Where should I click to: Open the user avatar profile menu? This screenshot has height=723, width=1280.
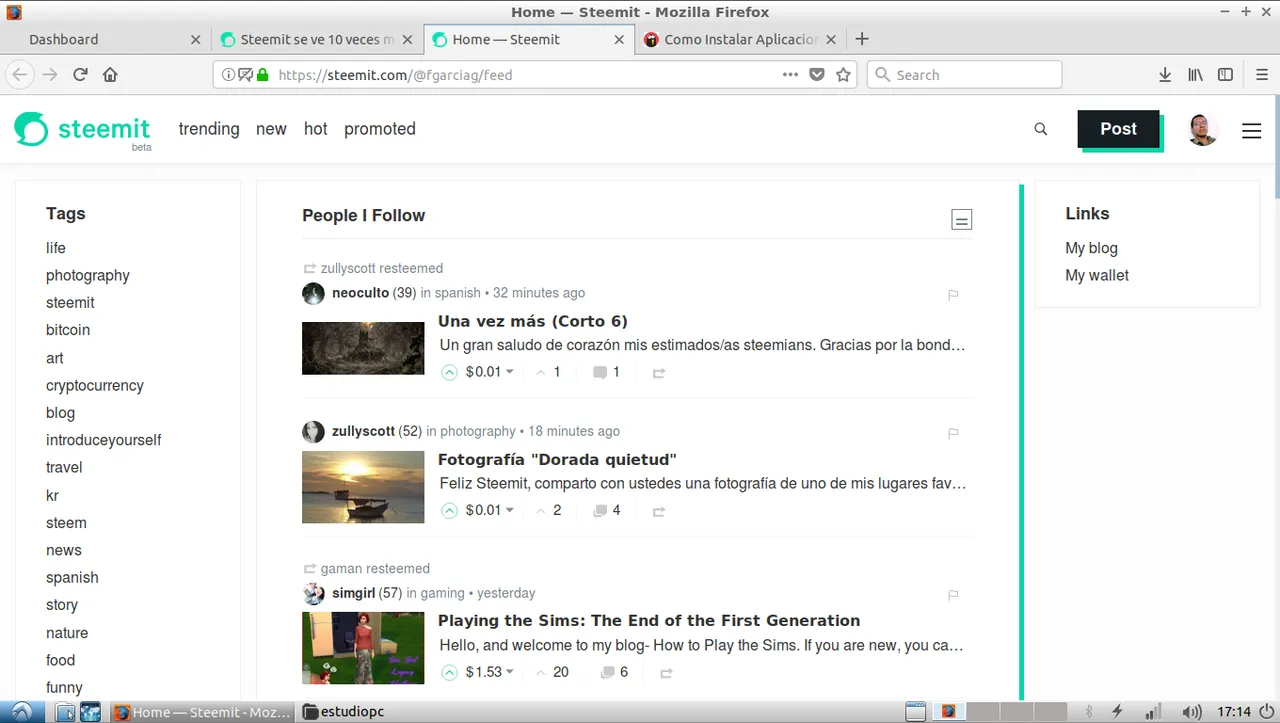1203,129
